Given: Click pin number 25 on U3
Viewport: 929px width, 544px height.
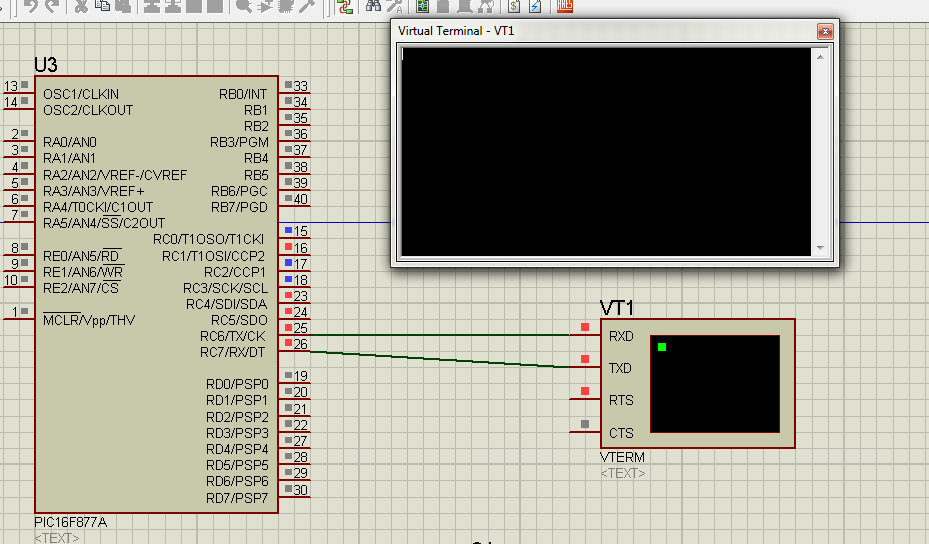Looking at the screenshot, I should pyautogui.click(x=300, y=328).
